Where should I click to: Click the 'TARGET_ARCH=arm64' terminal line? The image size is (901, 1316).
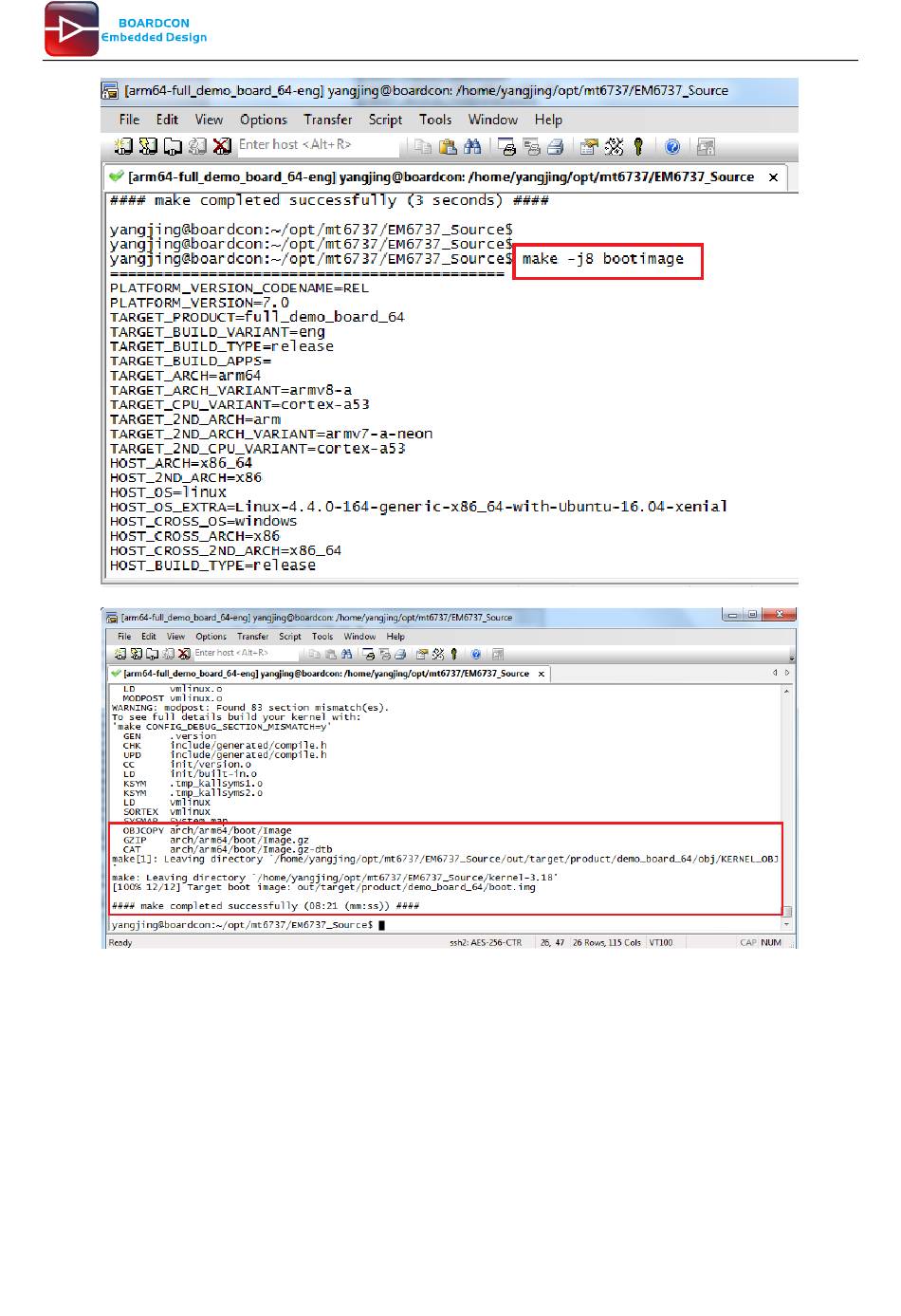(185, 376)
